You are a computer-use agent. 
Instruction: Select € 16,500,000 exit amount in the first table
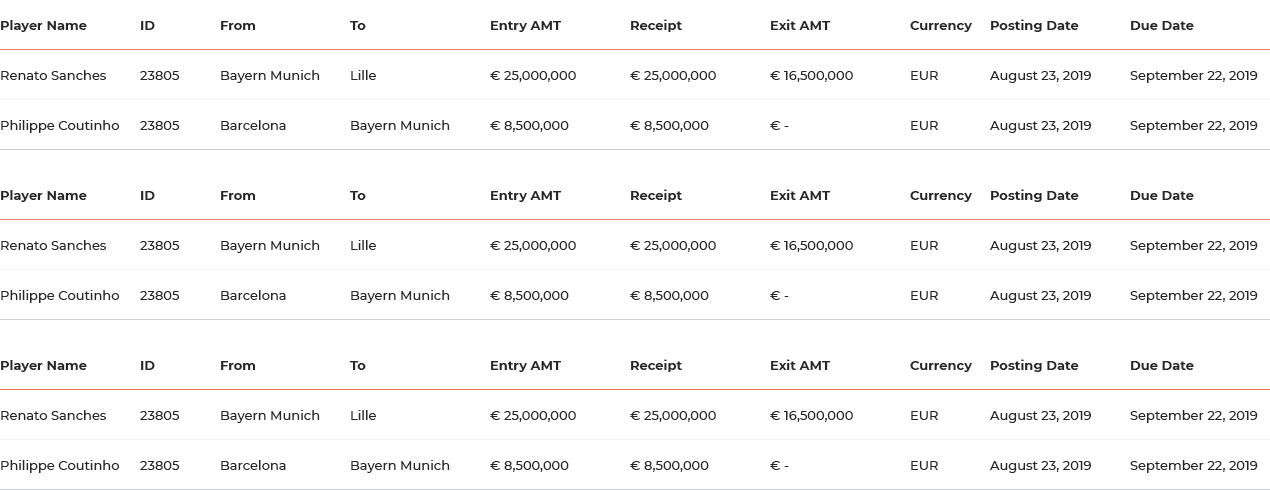(811, 76)
